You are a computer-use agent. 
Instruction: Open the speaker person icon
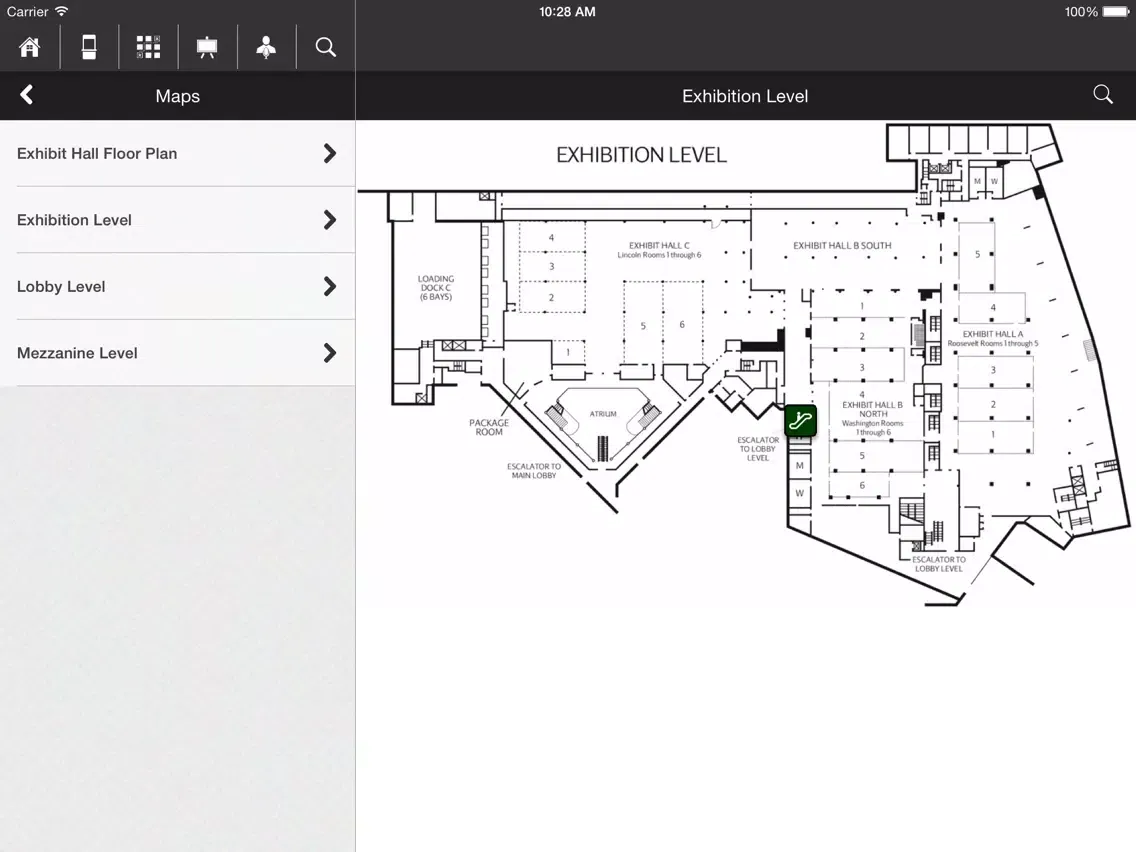tap(266, 47)
